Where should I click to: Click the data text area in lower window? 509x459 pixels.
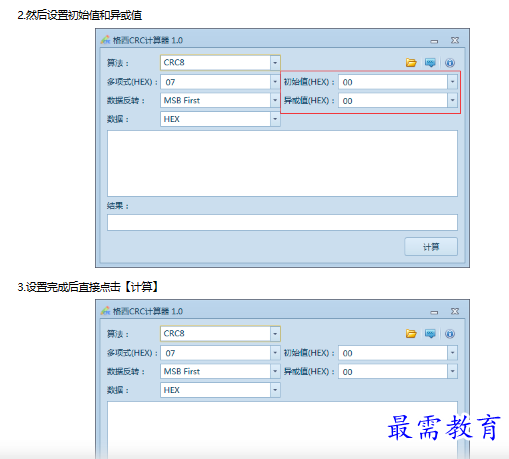(x=282, y=430)
